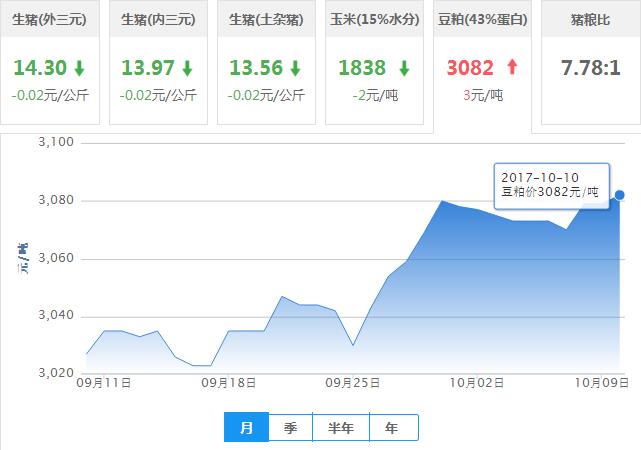This screenshot has height=450, width=641.
Task: Click the green down arrow beside 1838
Action: (x=404, y=68)
